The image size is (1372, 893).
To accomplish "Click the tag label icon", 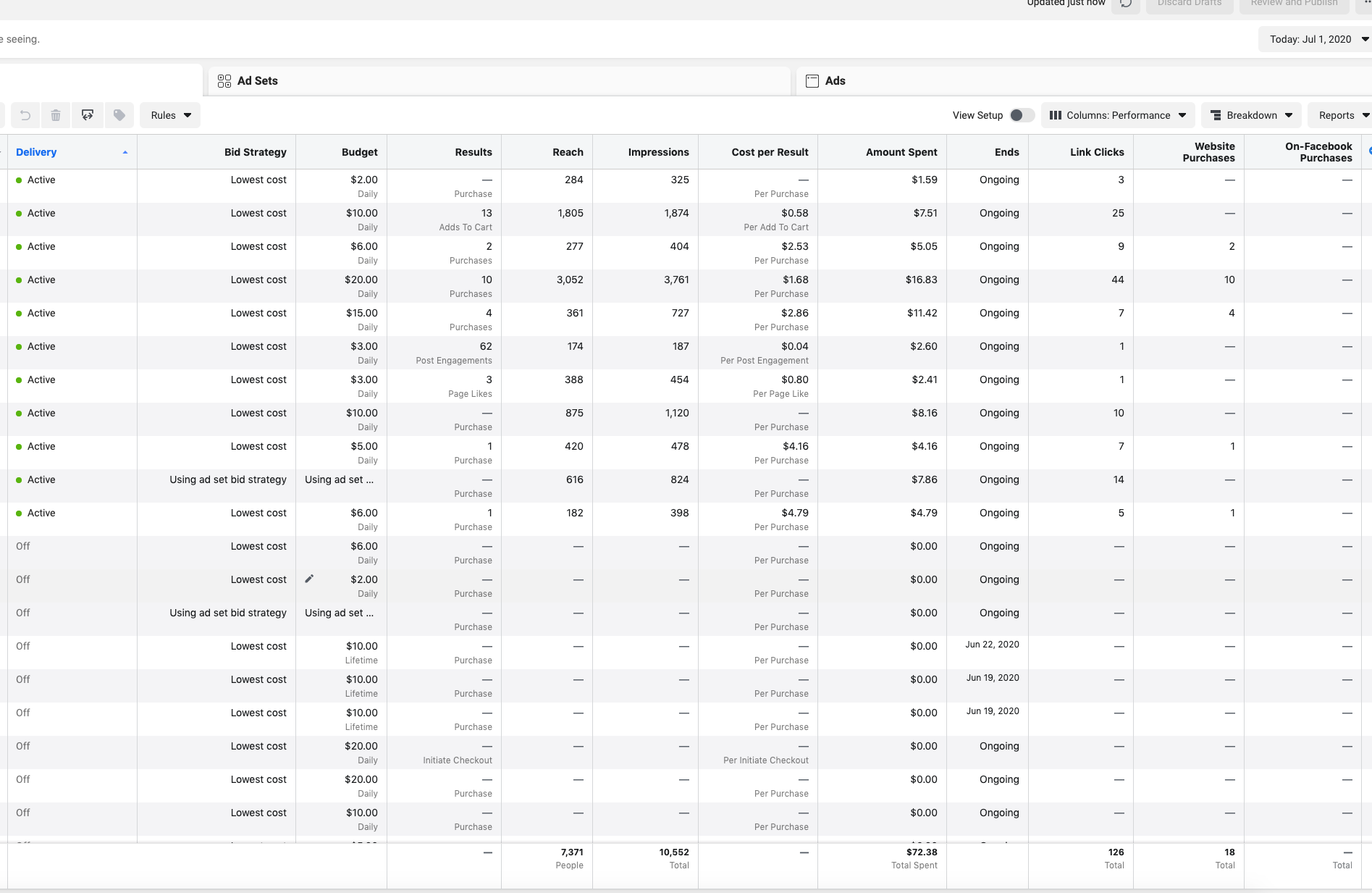I will tap(119, 115).
